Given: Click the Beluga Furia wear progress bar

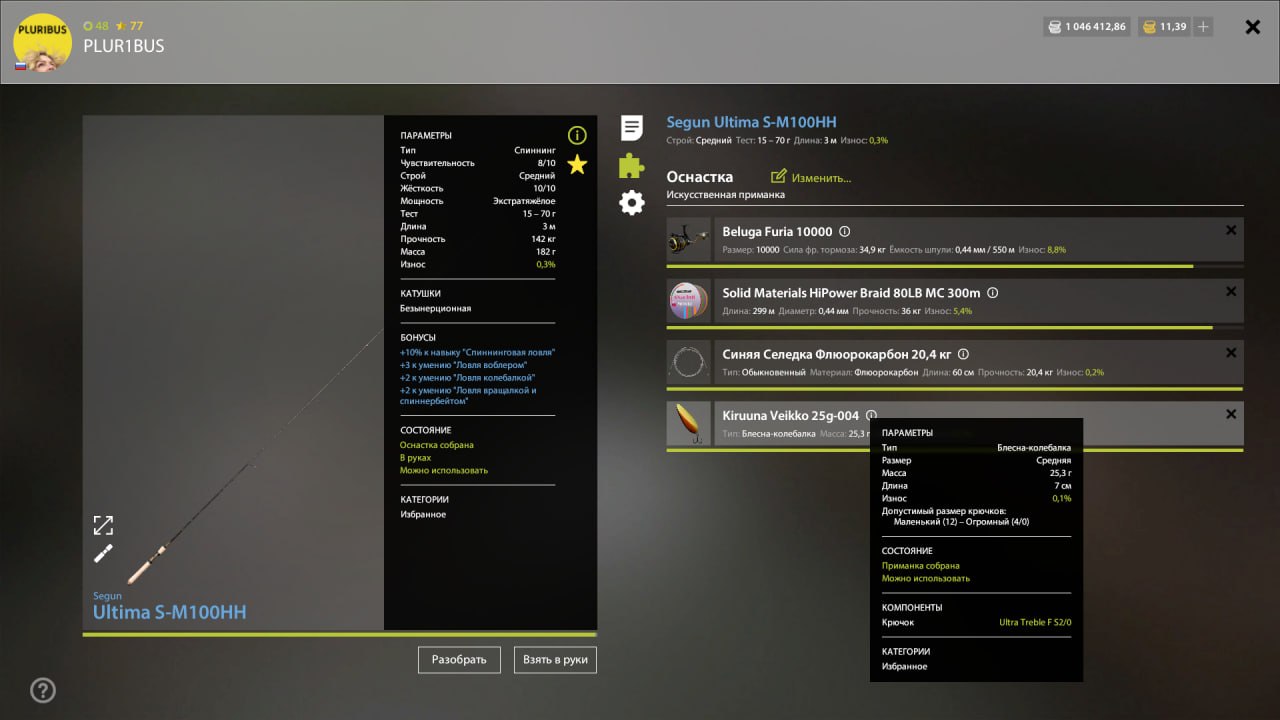Looking at the screenshot, I should tap(955, 266).
